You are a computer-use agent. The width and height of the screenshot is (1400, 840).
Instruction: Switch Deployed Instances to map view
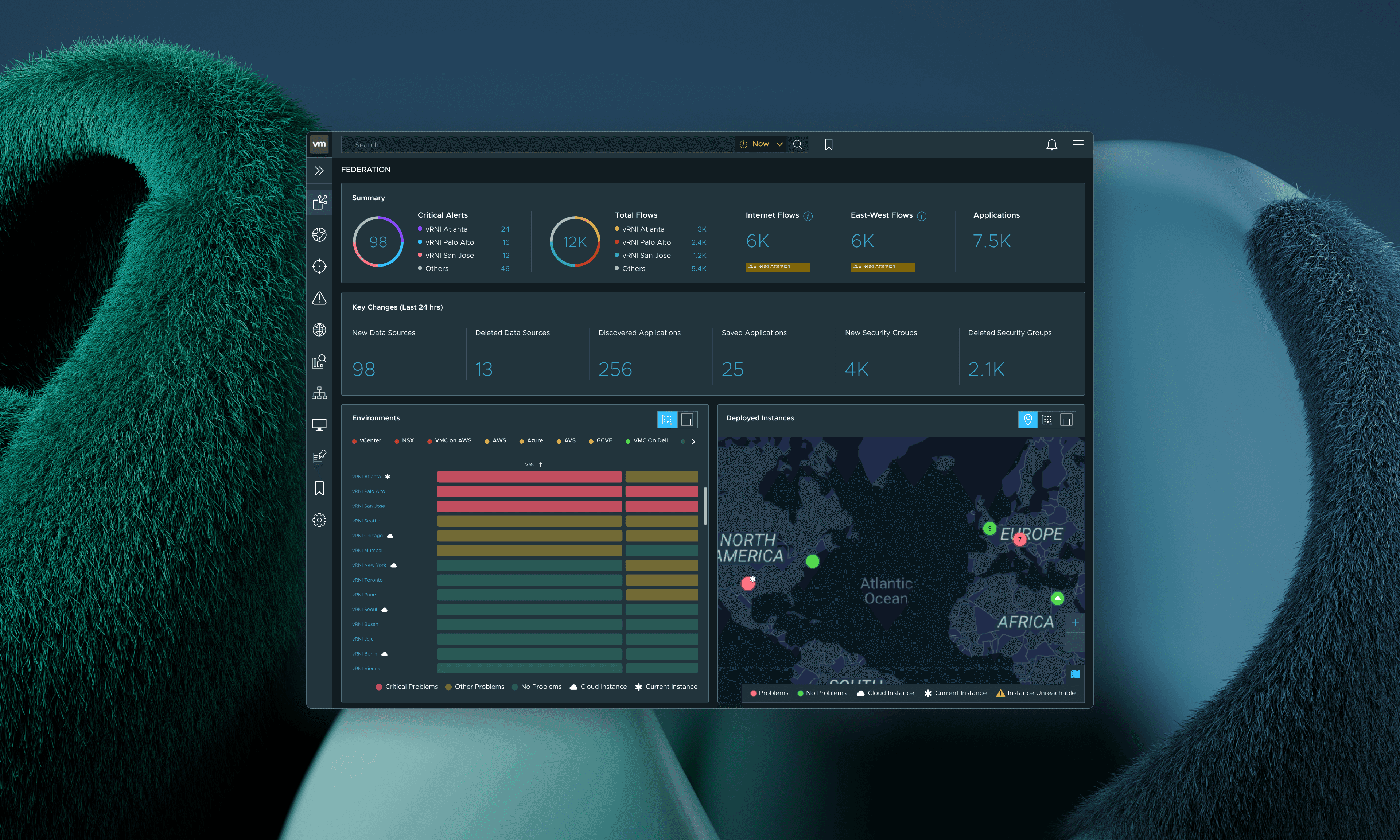coord(1028,419)
